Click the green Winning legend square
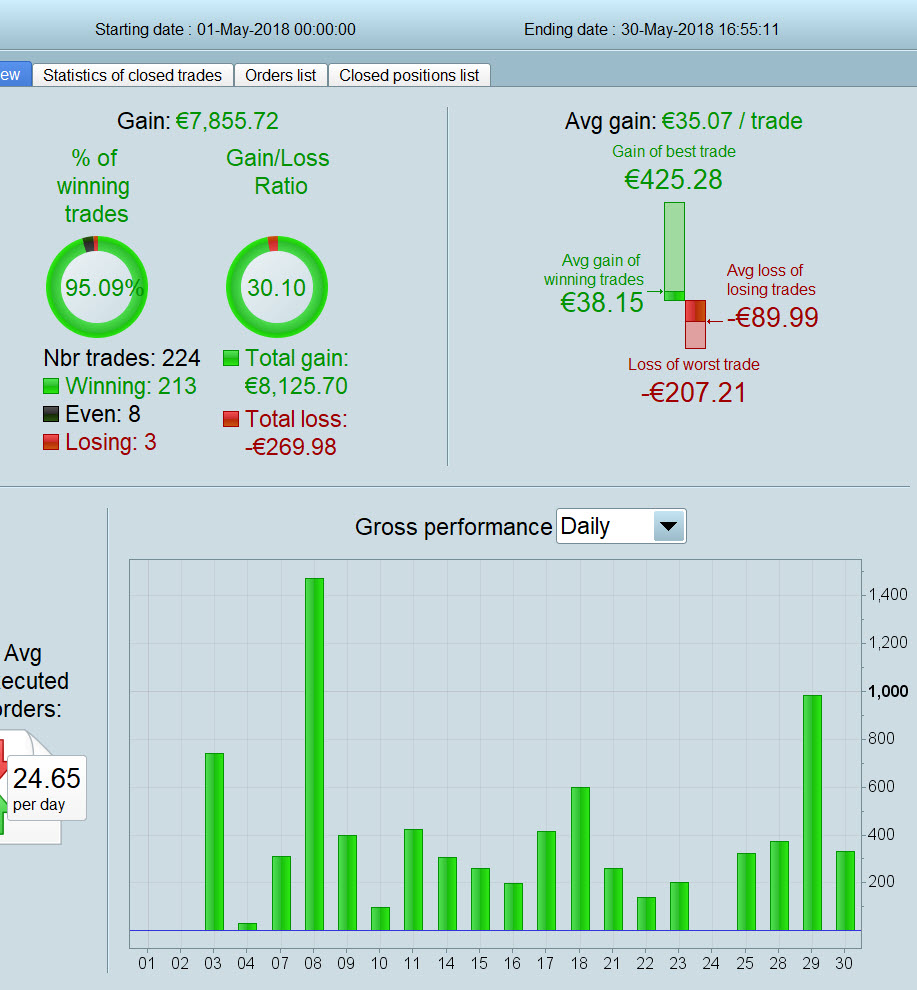 pyautogui.click(x=51, y=386)
